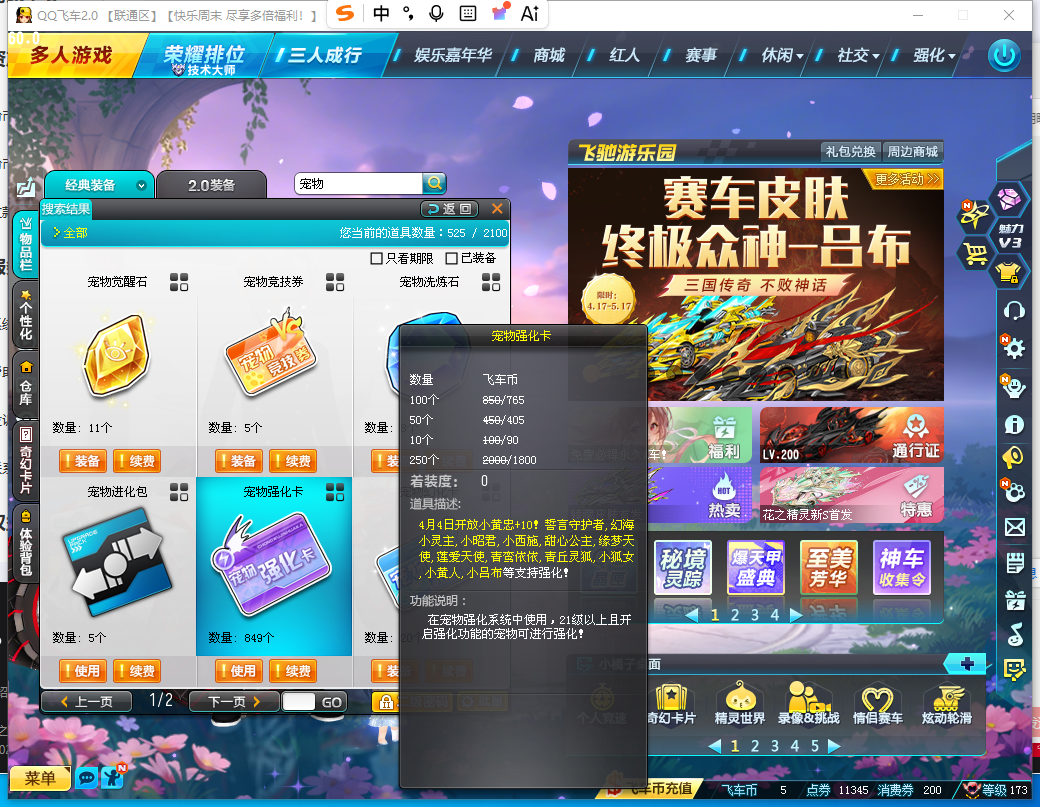The image size is (1040, 807).
Task: Open the 炫动轮滑 icon
Action: tap(946, 704)
